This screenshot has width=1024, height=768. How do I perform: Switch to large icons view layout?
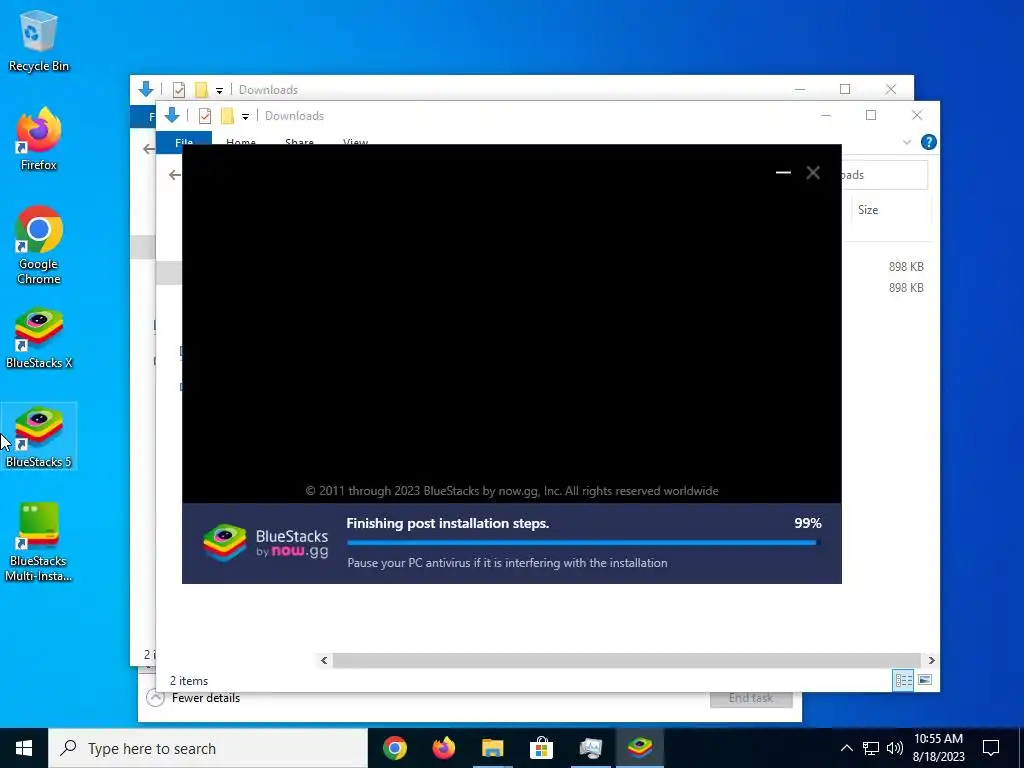click(925, 680)
